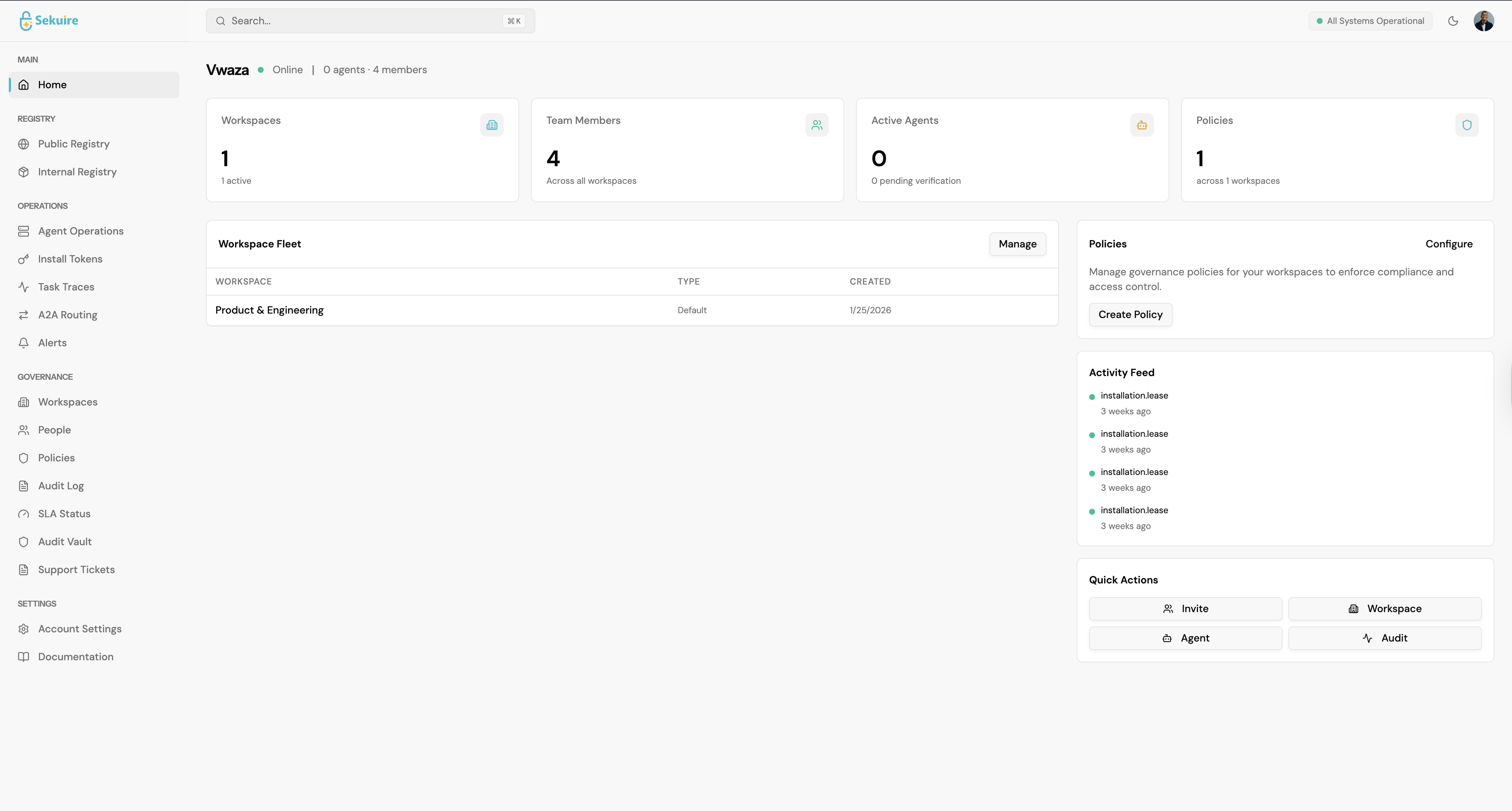The height and width of the screenshot is (811, 1512).
Task: Open the Task Traces activity icon
Action: [24, 286]
